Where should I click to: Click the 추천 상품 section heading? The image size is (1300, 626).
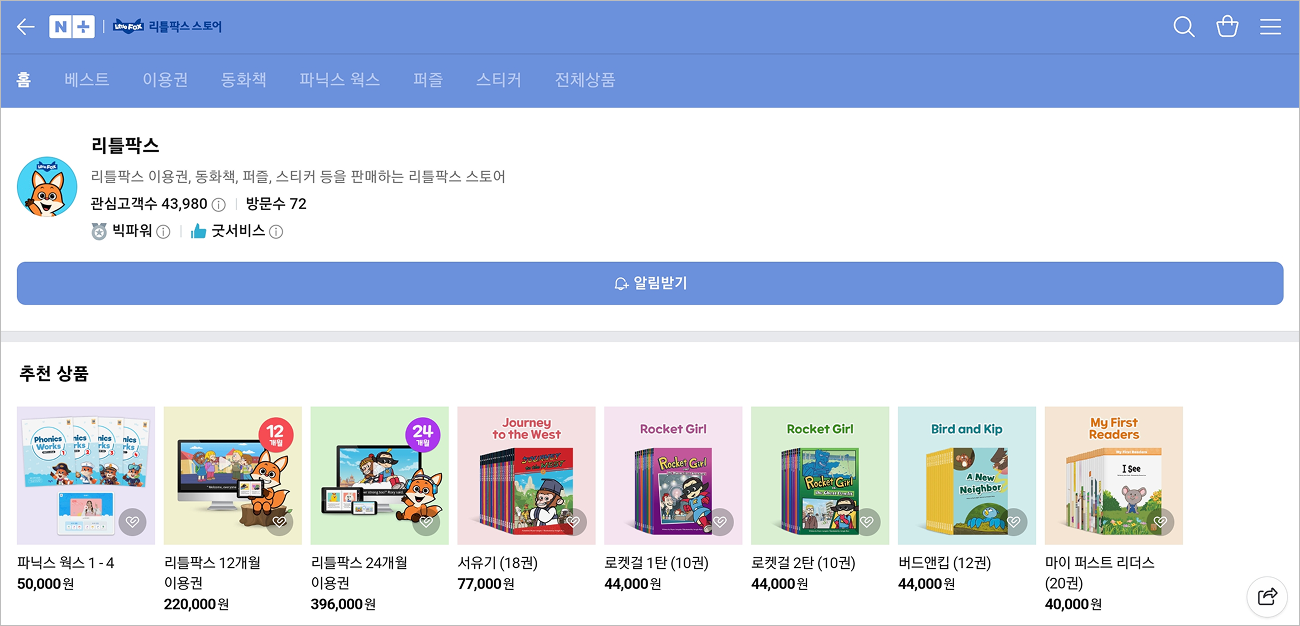[54, 374]
